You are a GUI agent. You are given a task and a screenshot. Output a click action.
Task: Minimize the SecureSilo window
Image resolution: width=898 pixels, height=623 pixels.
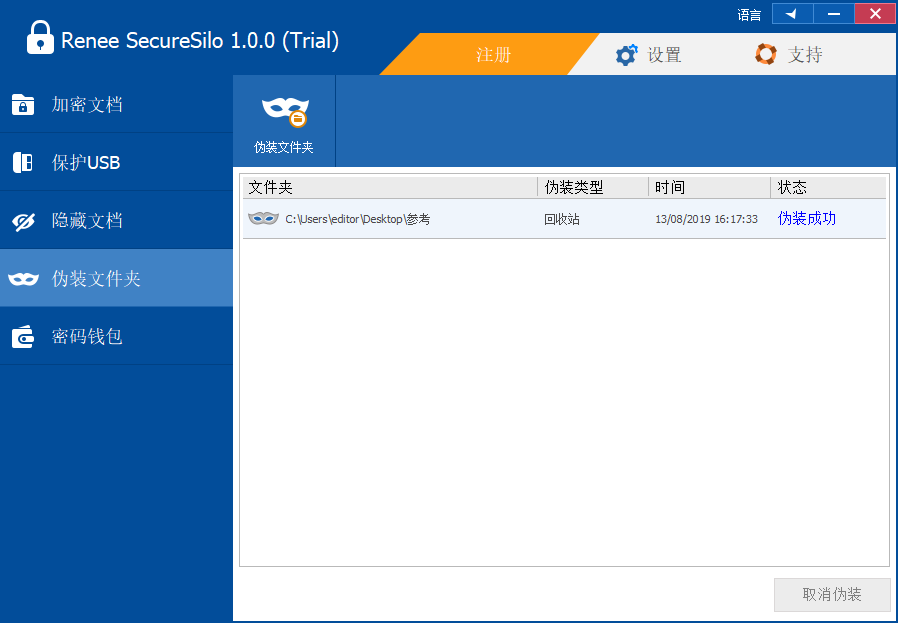[834, 14]
